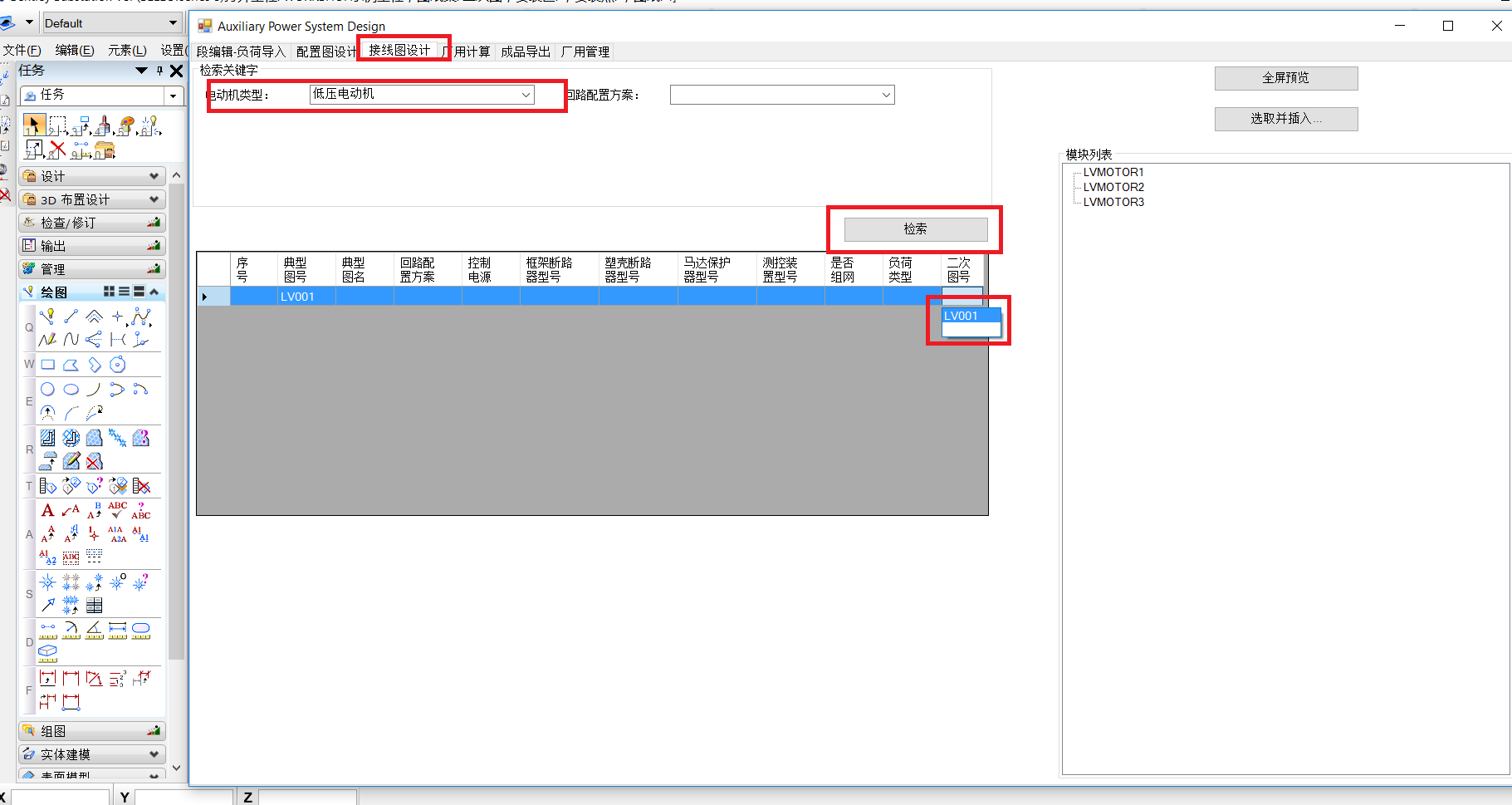Select the Place Ellipse tool
The width and height of the screenshot is (1512, 805).
tap(71, 390)
